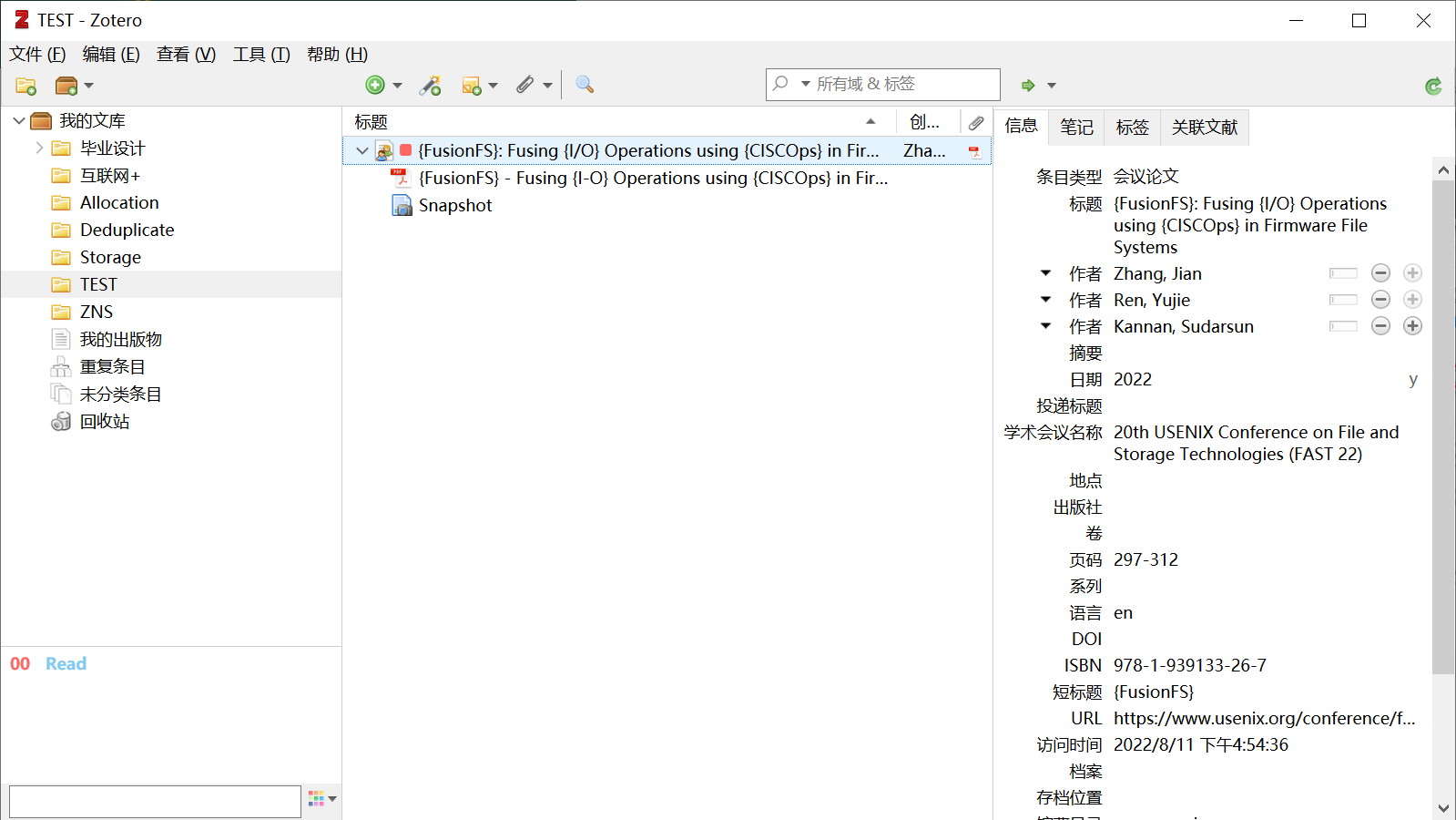Open dropdown beside New Library icon
The width and height of the screenshot is (1456, 820).
coord(88,86)
